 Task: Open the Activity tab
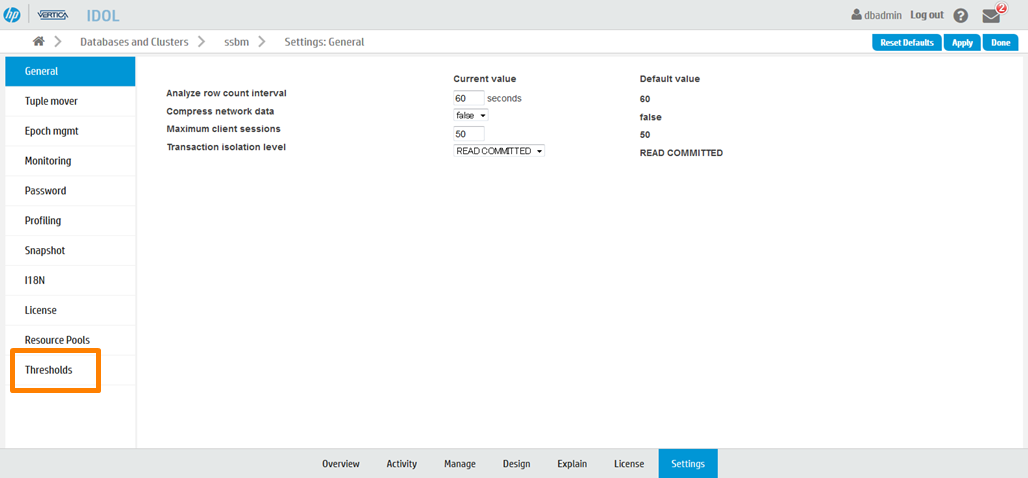(x=402, y=464)
